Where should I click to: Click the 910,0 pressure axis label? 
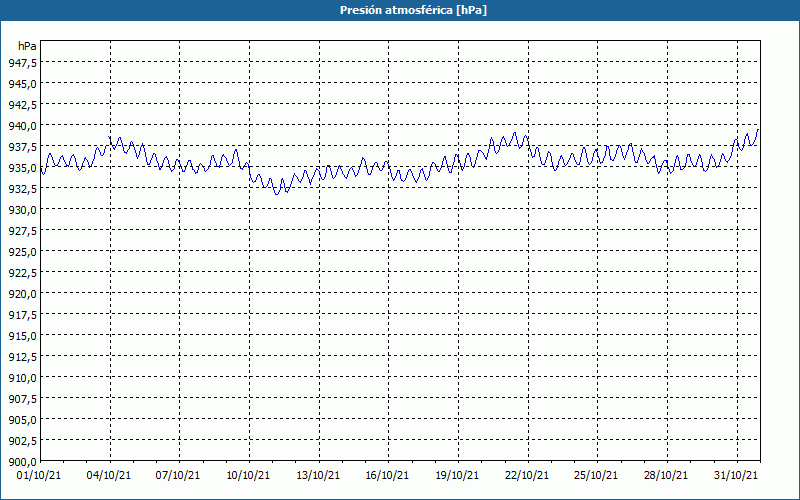22,378
